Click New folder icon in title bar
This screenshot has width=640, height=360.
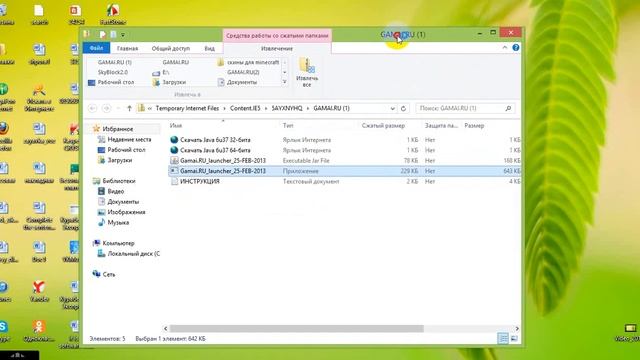[113, 35]
